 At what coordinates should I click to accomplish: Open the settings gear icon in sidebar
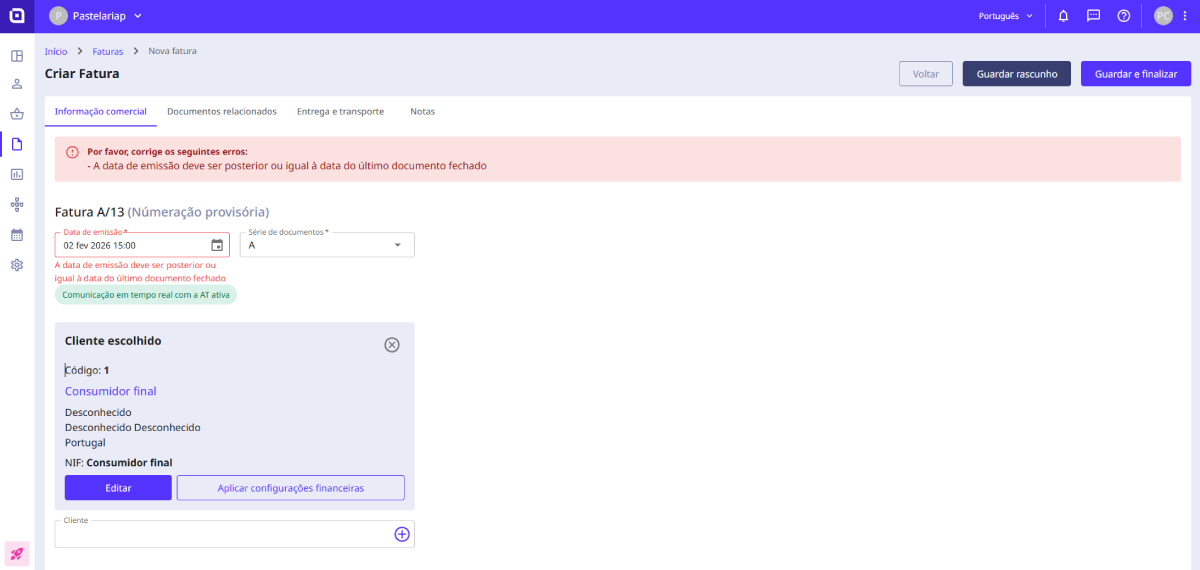pos(17,265)
